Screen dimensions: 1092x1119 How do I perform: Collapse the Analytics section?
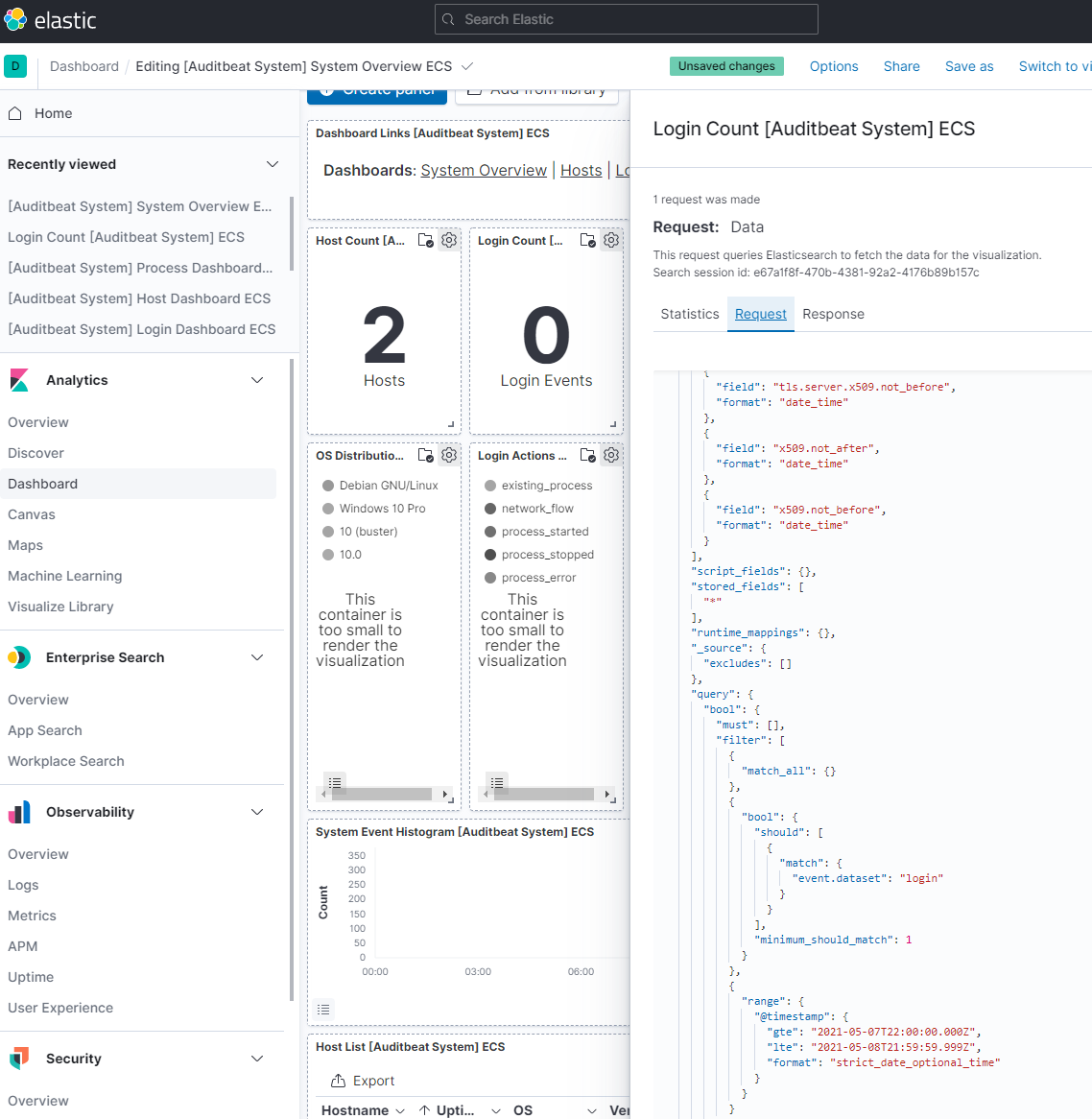click(x=257, y=380)
